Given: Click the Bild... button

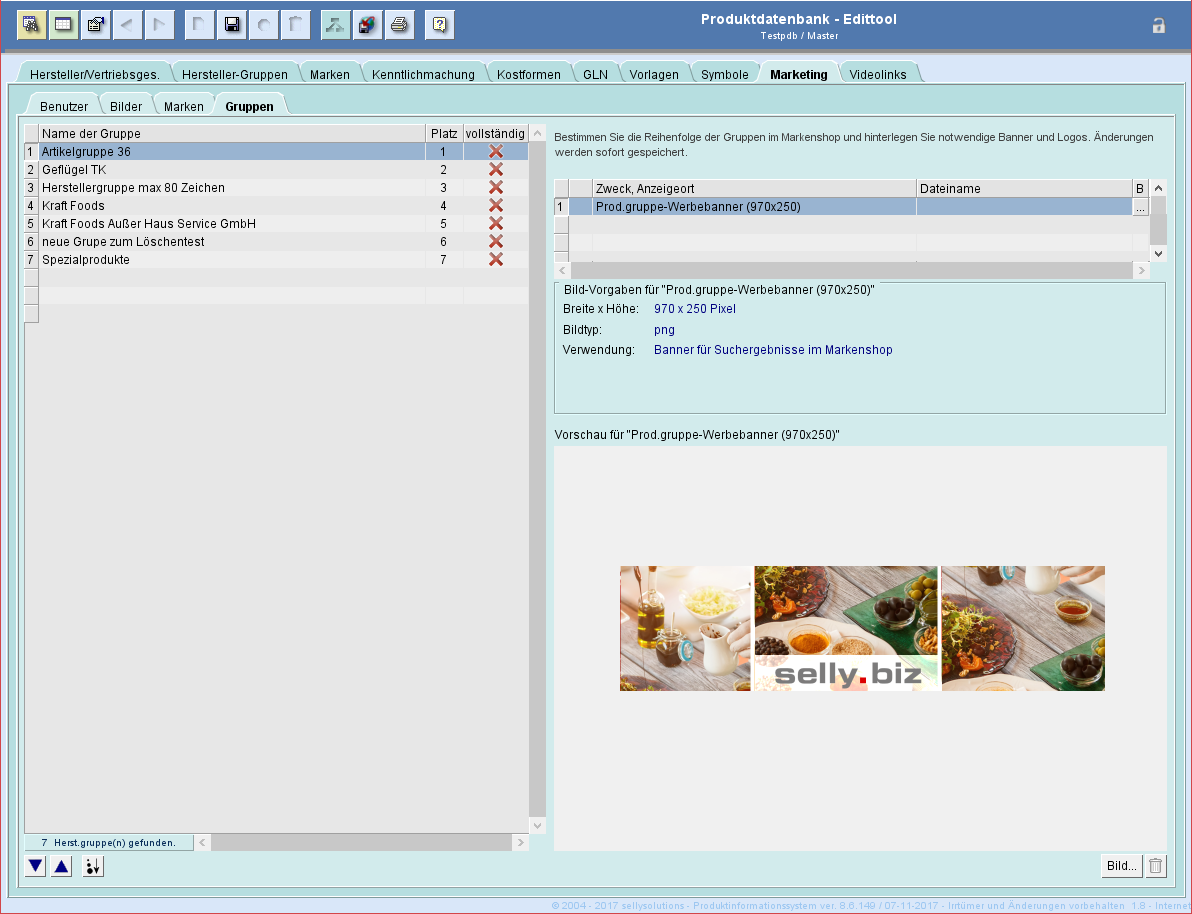Looking at the screenshot, I should click(1121, 866).
